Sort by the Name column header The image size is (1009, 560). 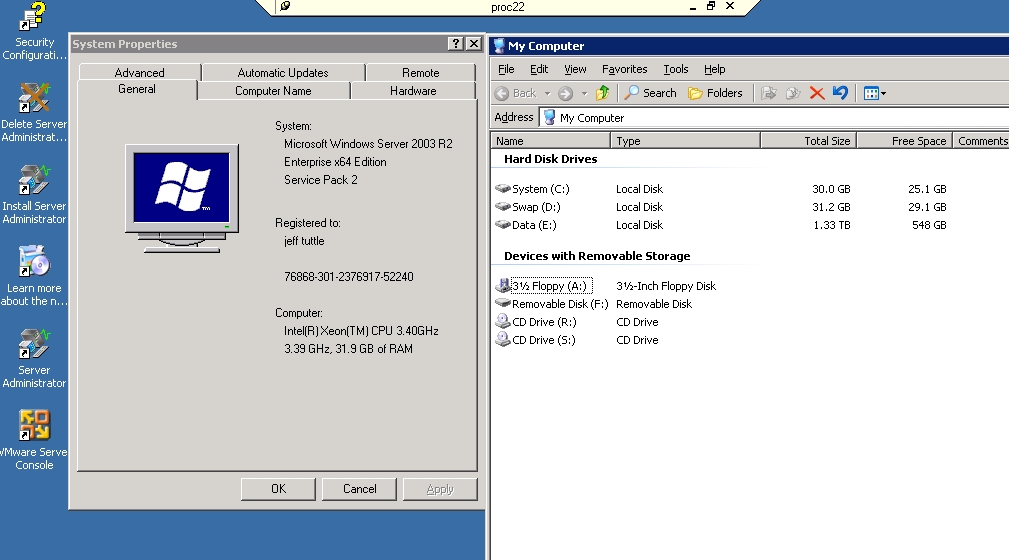(x=550, y=141)
